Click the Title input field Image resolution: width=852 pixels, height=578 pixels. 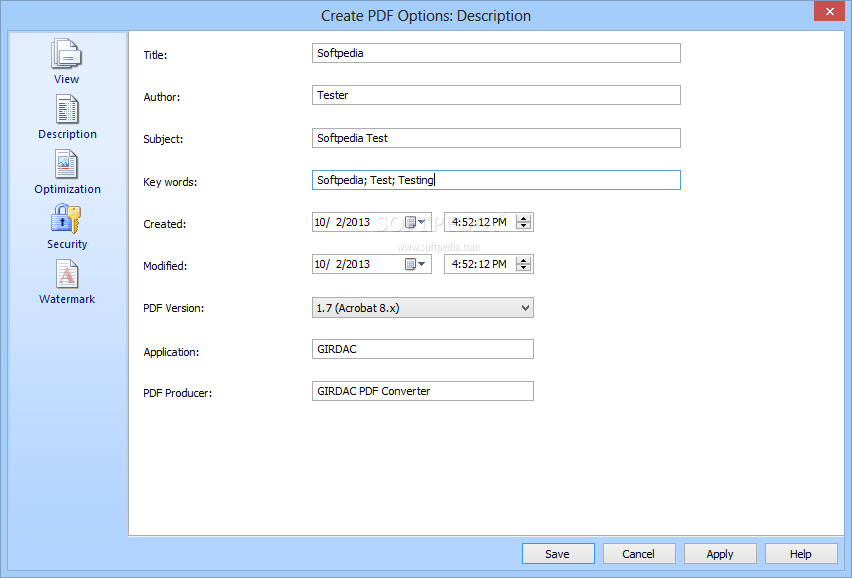(496, 53)
